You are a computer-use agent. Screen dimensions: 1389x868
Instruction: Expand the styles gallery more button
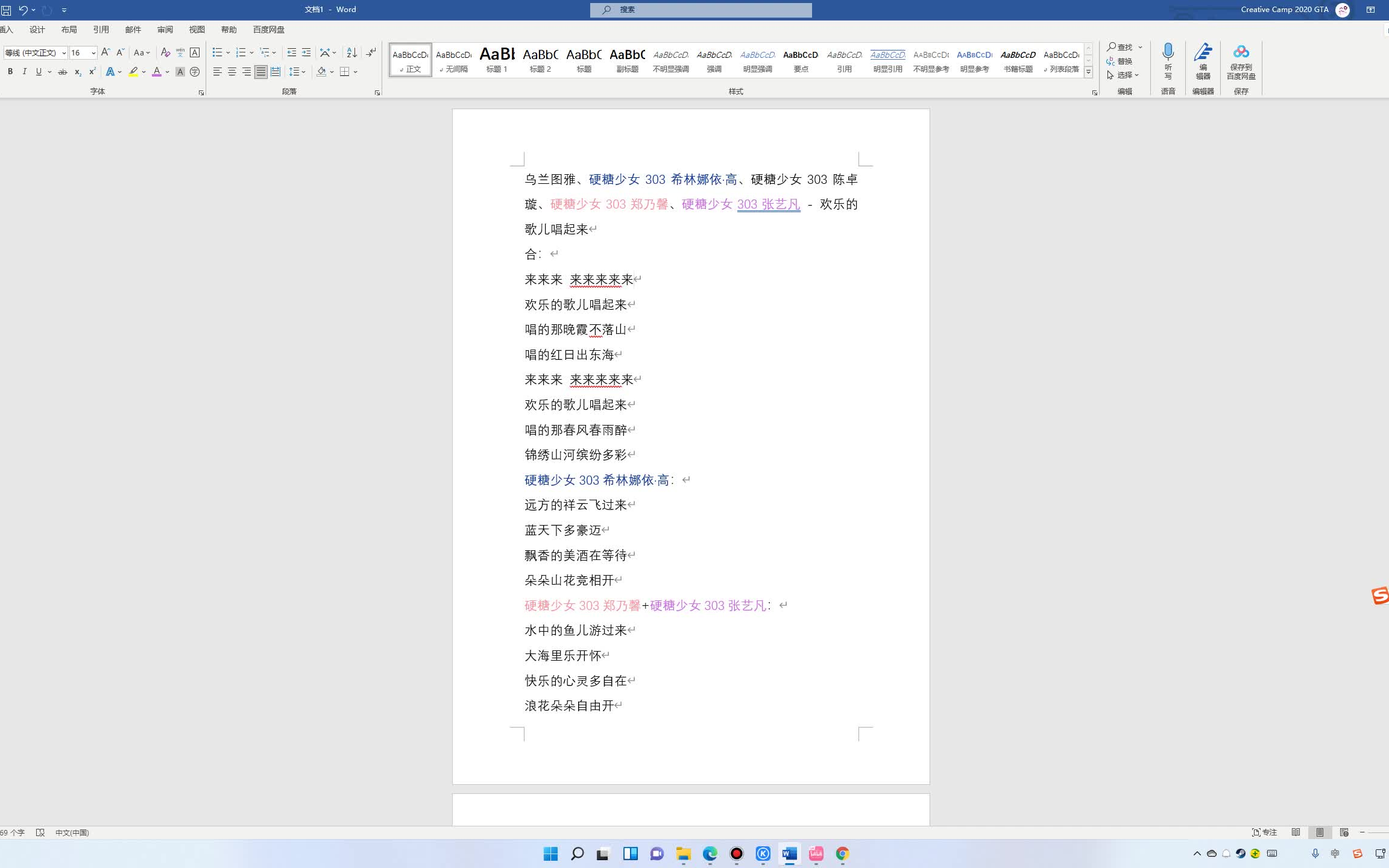click(x=1088, y=72)
